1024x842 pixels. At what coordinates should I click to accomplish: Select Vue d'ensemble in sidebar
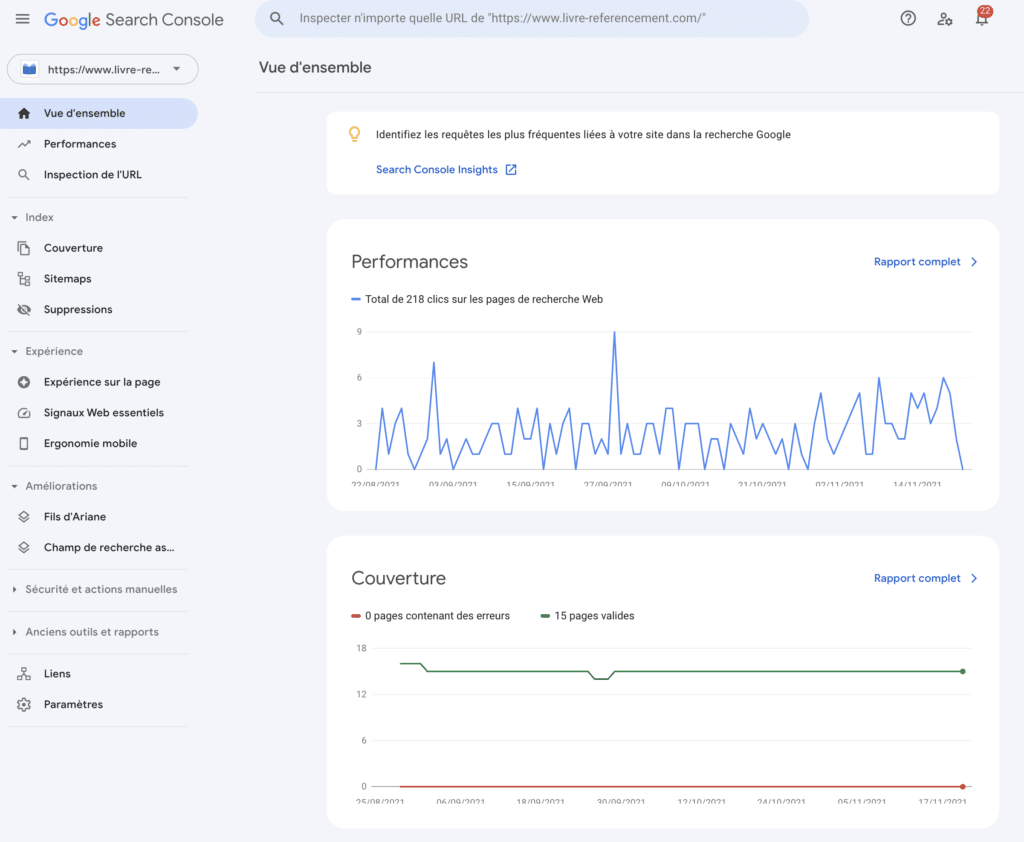99,114
